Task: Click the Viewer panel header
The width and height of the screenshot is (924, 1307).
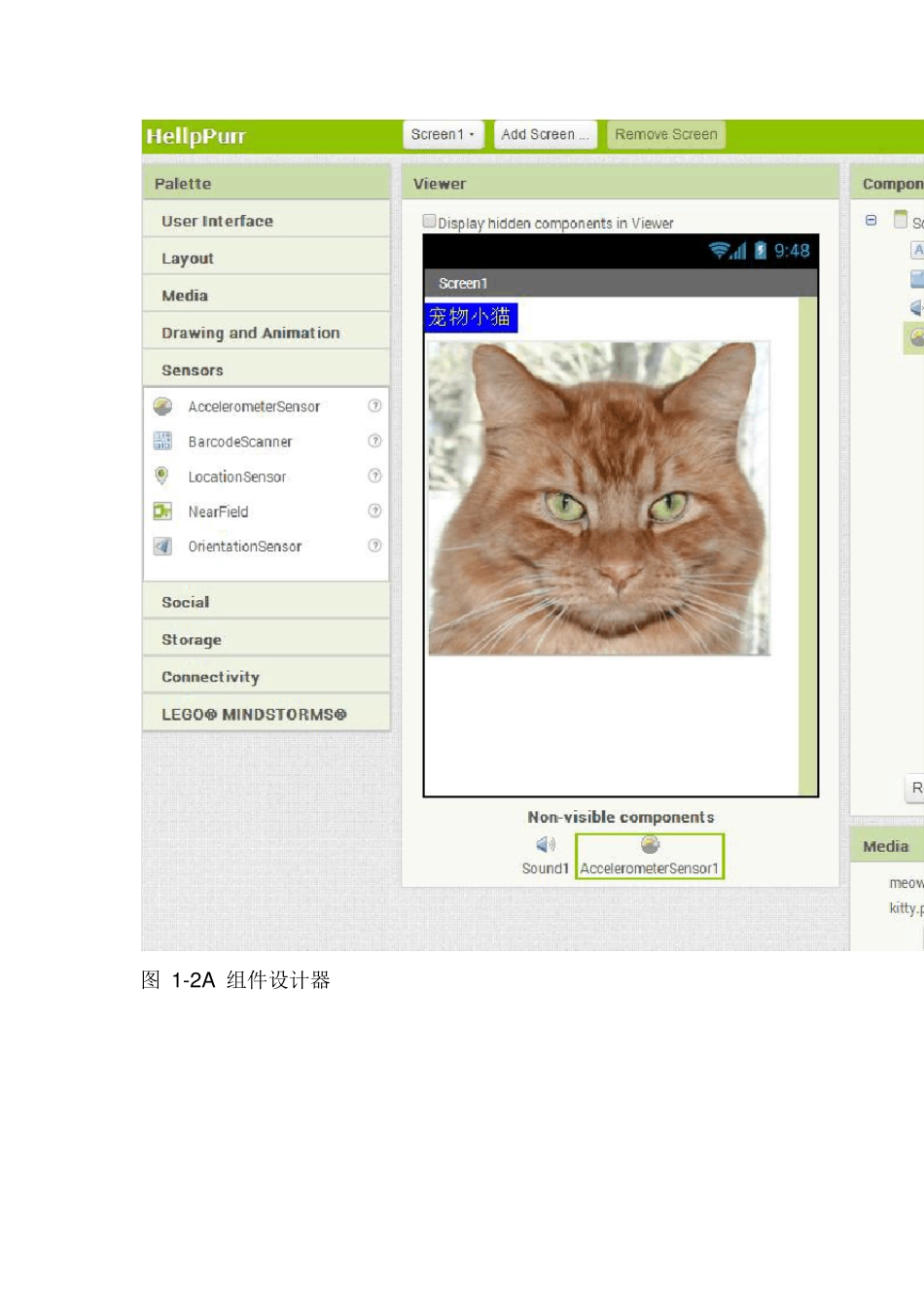Action: coord(621,183)
